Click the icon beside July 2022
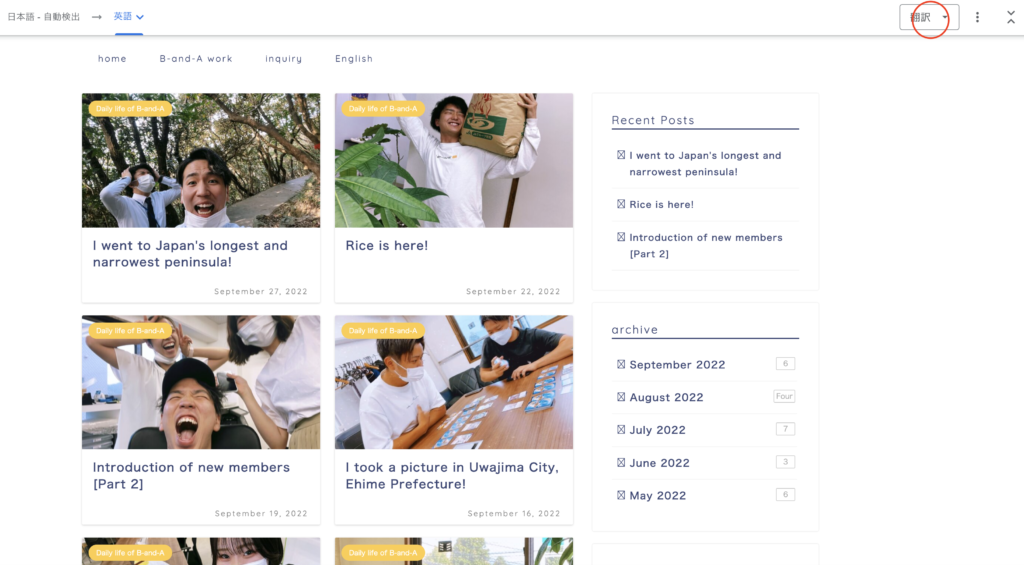The height and width of the screenshot is (565, 1024). click(621, 430)
